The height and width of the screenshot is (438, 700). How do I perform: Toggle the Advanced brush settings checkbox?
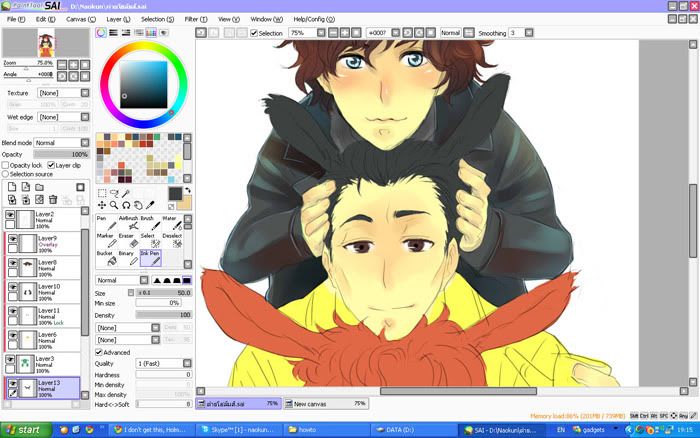pyautogui.click(x=99, y=352)
